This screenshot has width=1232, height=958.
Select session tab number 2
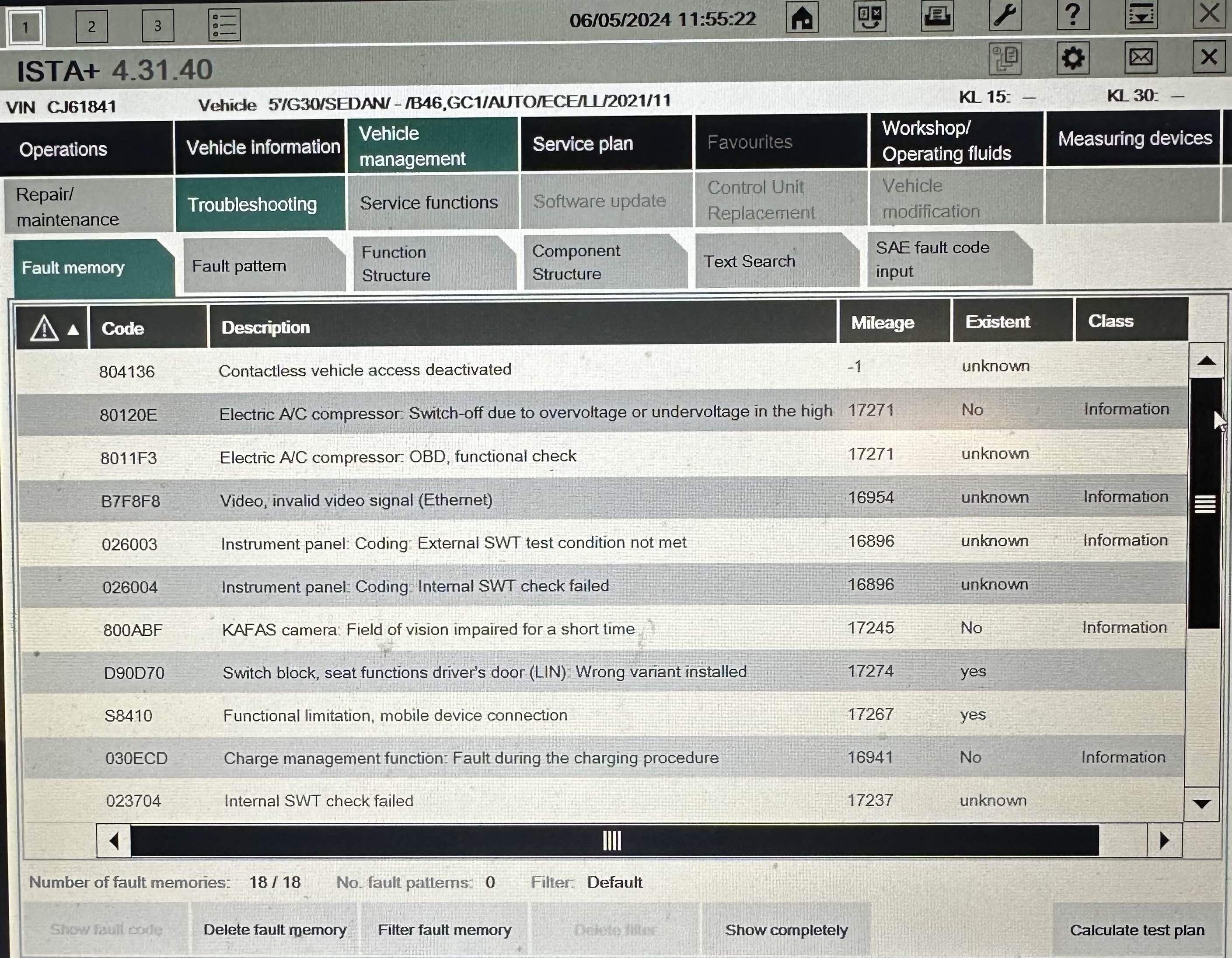91,26
